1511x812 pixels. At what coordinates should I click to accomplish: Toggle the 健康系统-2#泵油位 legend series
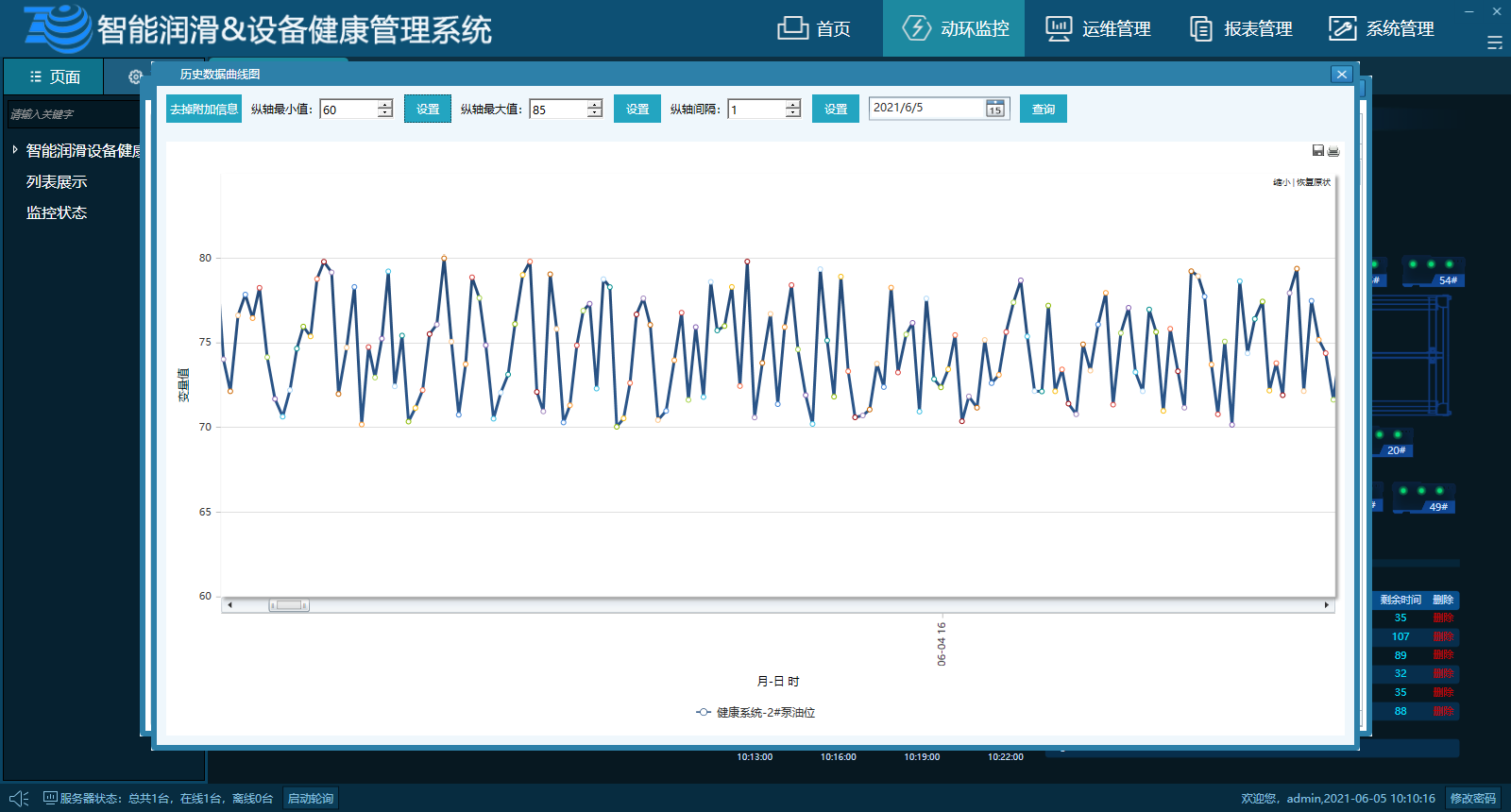coord(755,713)
